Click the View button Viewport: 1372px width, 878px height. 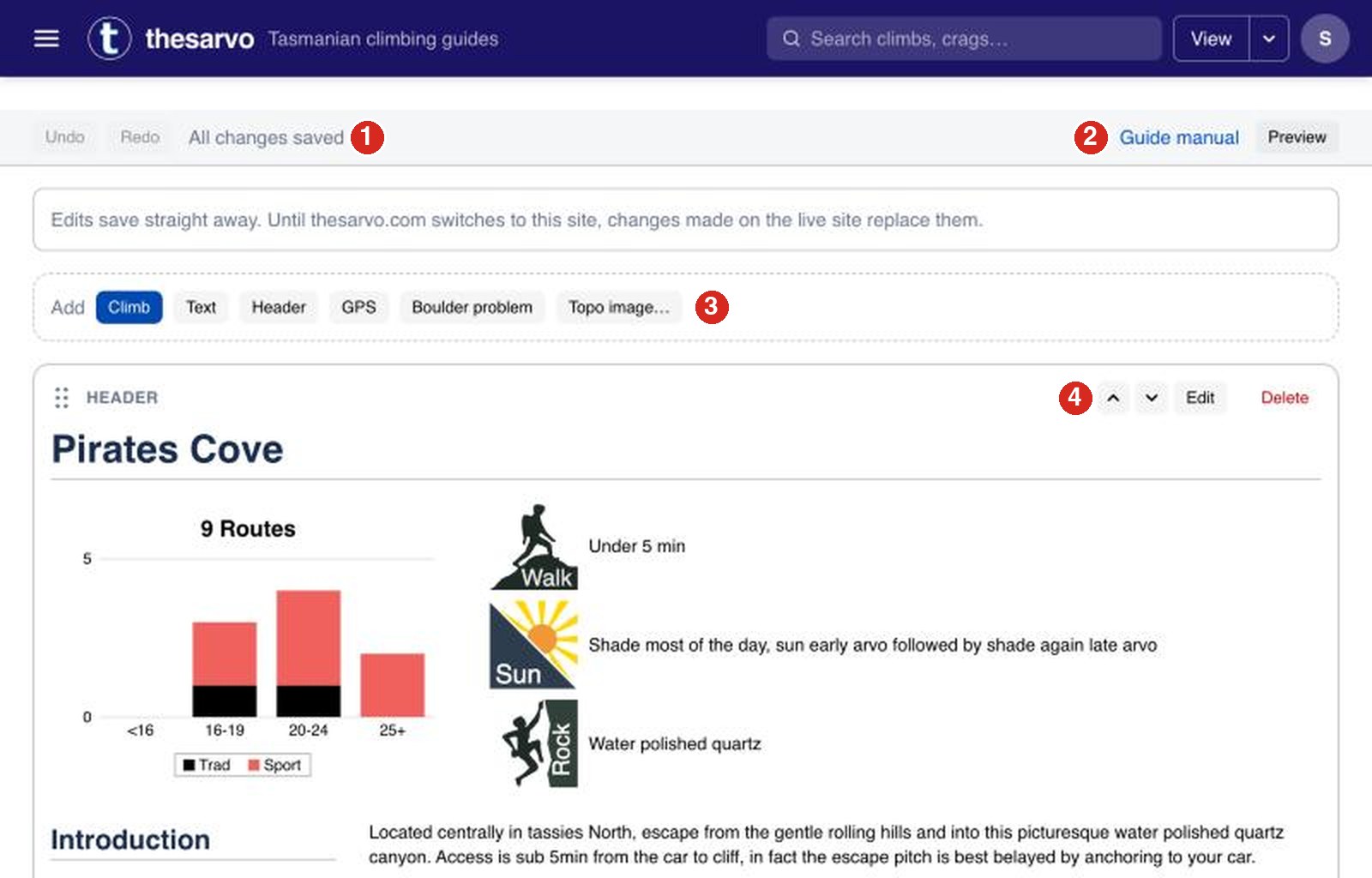tap(1211, 39)
